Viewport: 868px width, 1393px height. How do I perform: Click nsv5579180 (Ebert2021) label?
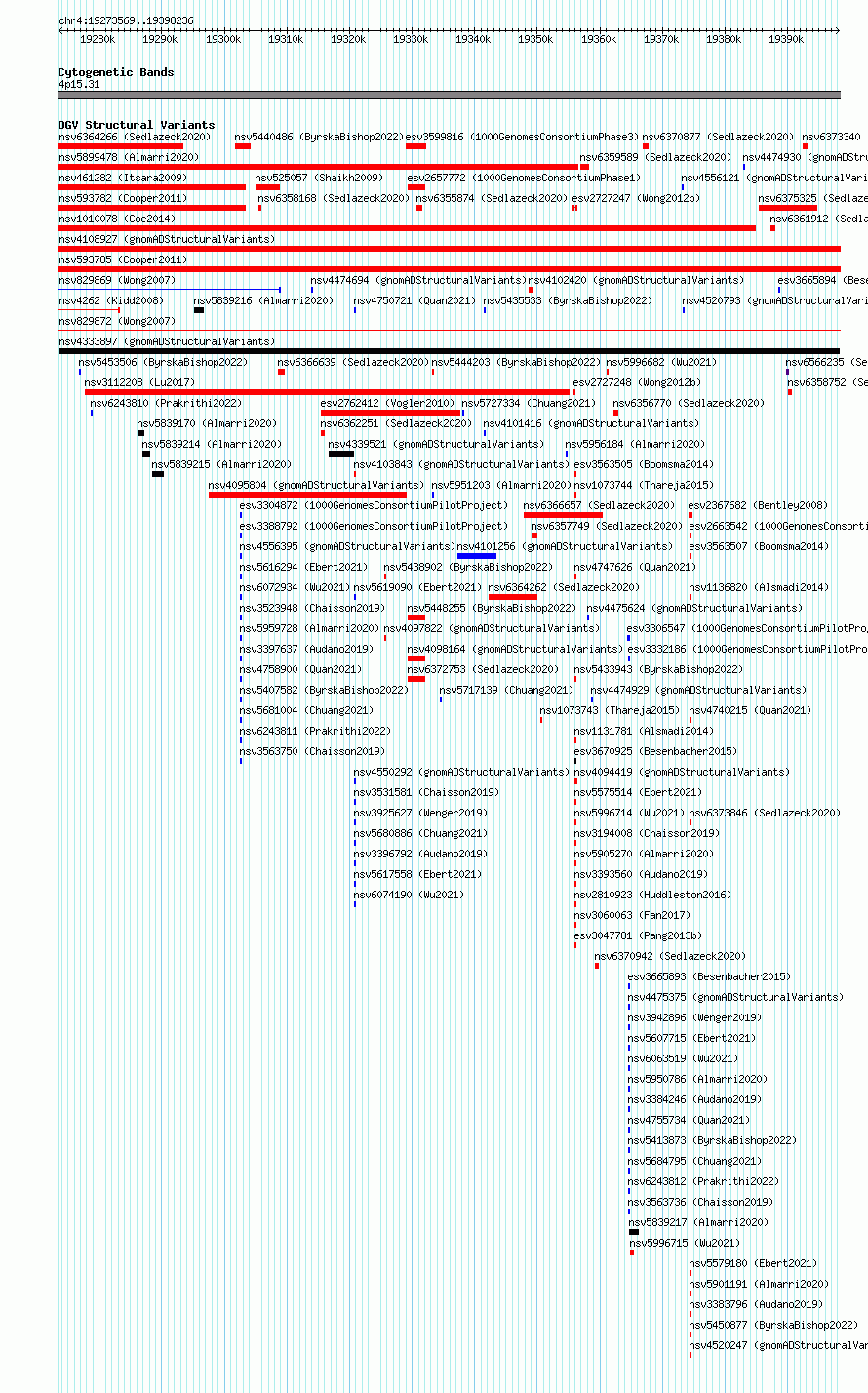(x=754, y=1263)
